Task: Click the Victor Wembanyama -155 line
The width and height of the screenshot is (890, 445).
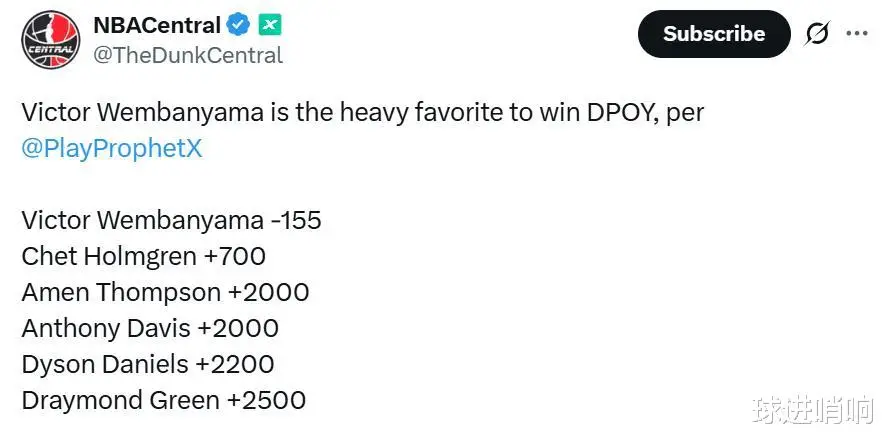Action: pyautogui.click(x=171, y=220)
